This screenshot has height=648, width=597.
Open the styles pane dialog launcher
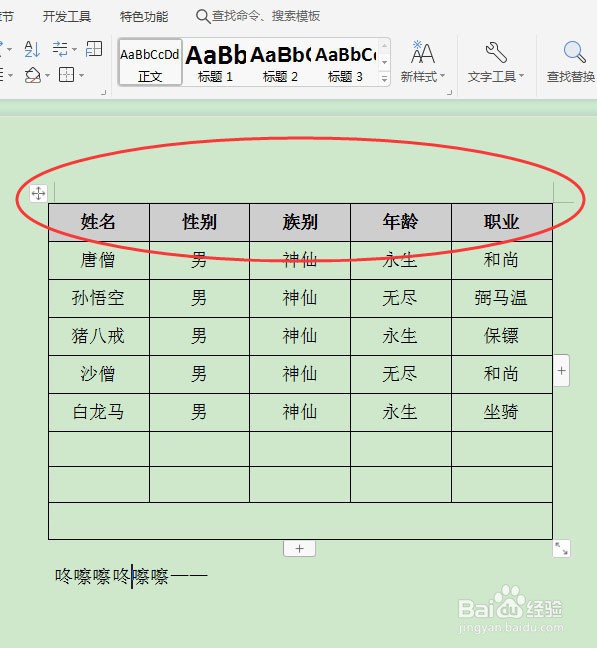pos(450,93)
